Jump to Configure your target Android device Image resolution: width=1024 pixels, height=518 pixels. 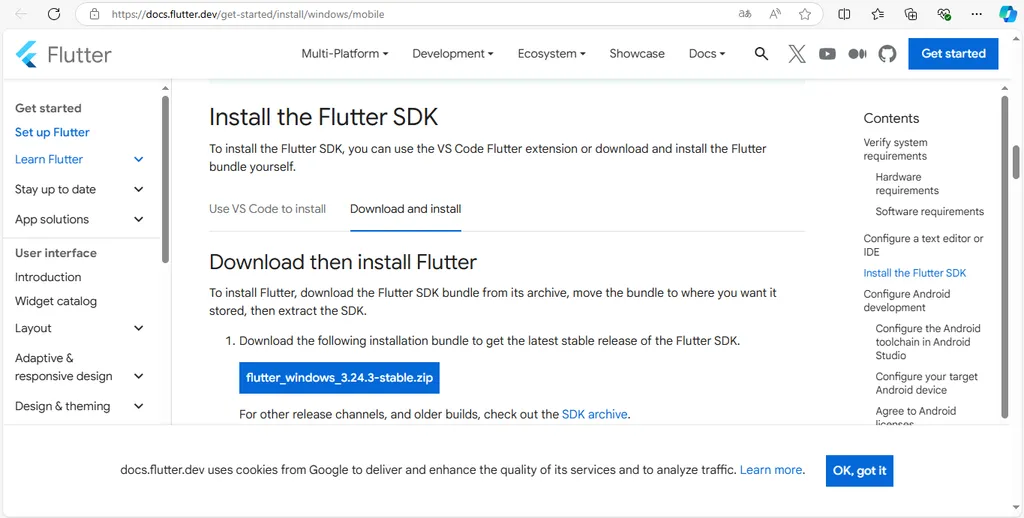[927, 383]
